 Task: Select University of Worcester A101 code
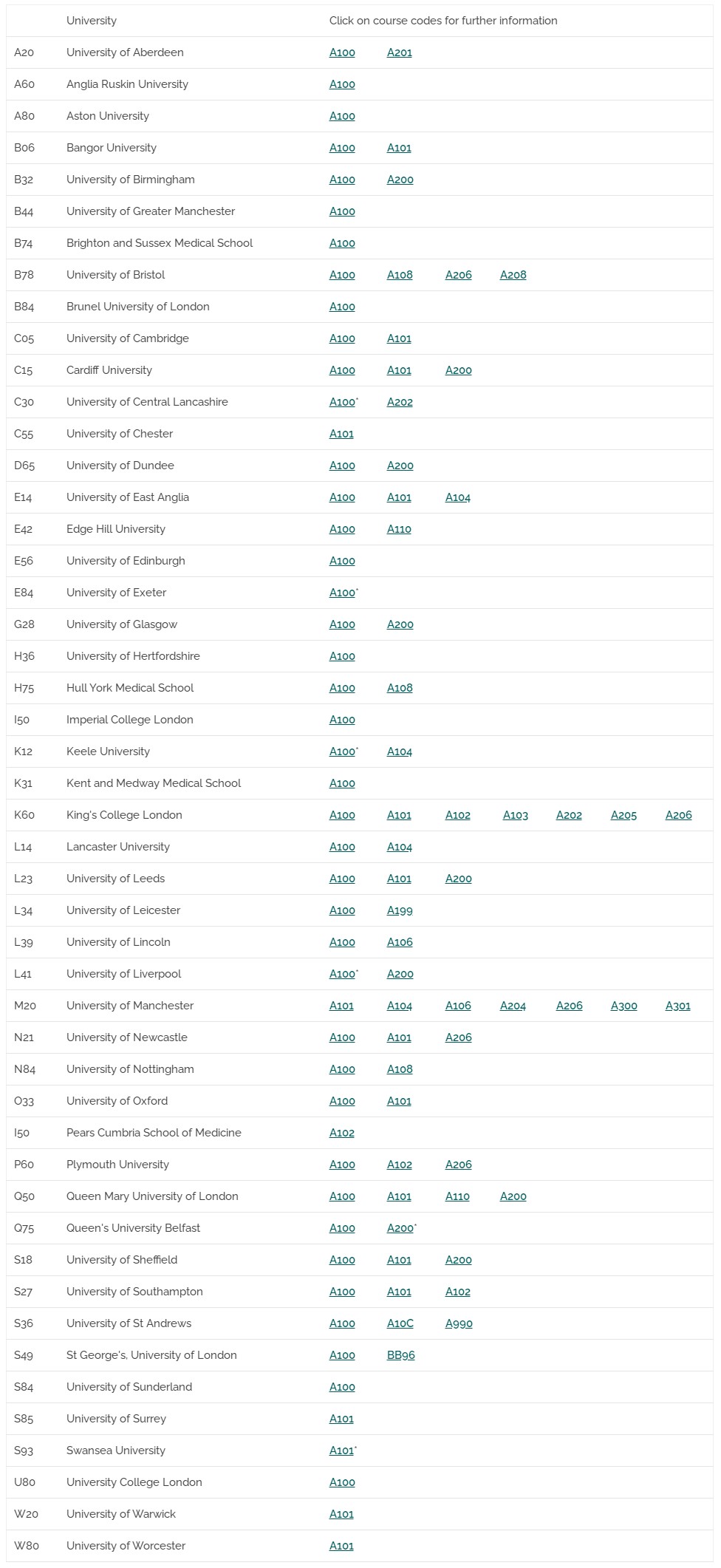pos(341,1546)
